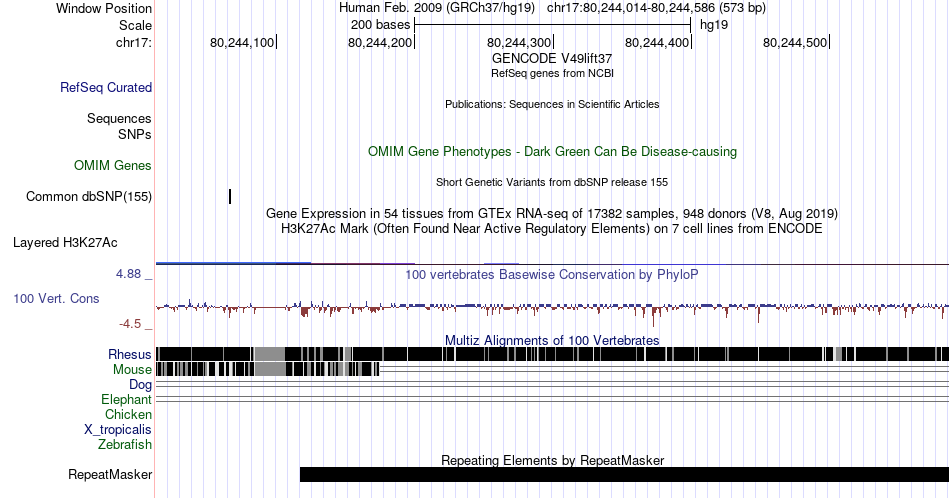Click the Mouse alignment block row

coord(267,369)
